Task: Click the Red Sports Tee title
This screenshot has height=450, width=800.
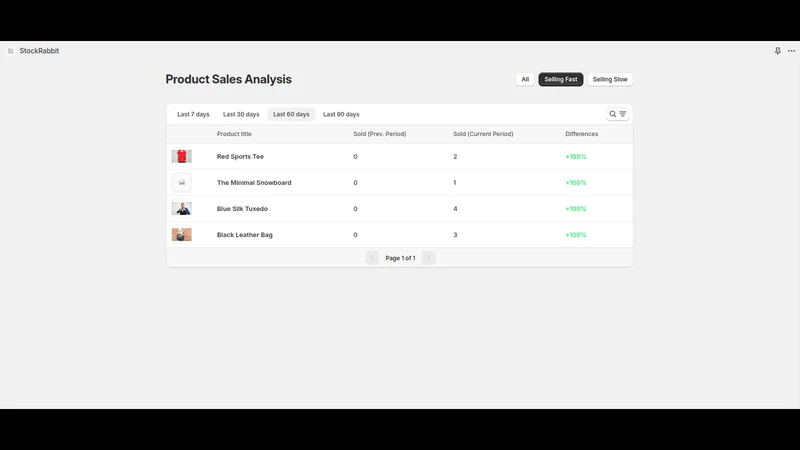Action: coord(240,157)
